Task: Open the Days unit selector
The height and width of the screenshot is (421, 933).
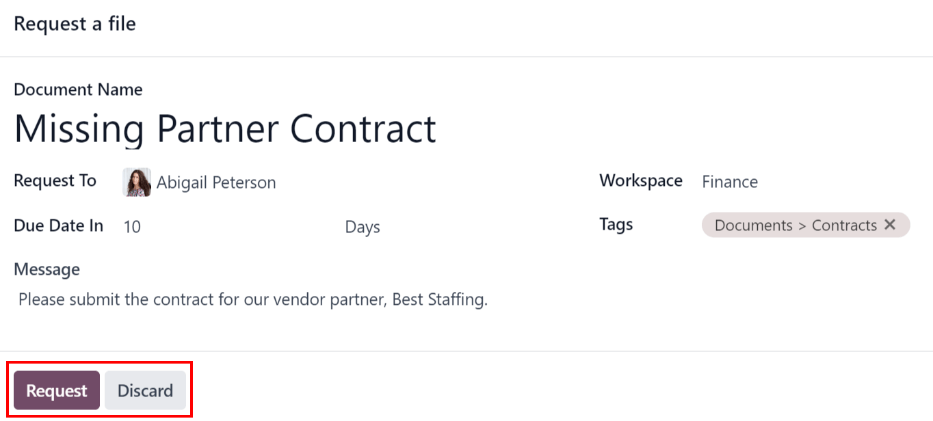Action: (x=362, y=227)
